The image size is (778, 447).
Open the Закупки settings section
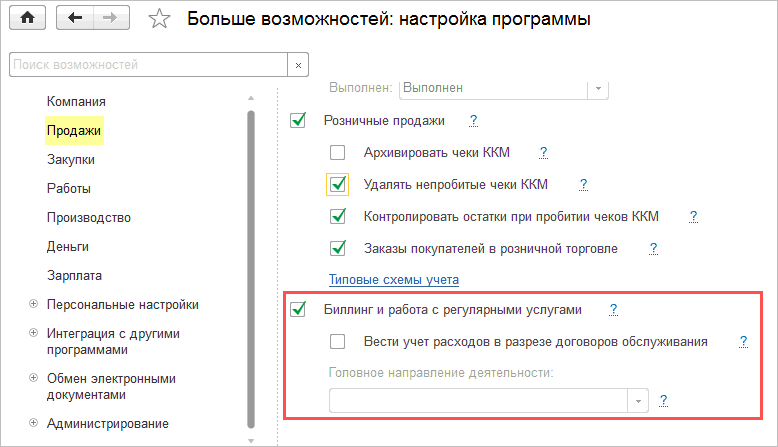[70, 159]
